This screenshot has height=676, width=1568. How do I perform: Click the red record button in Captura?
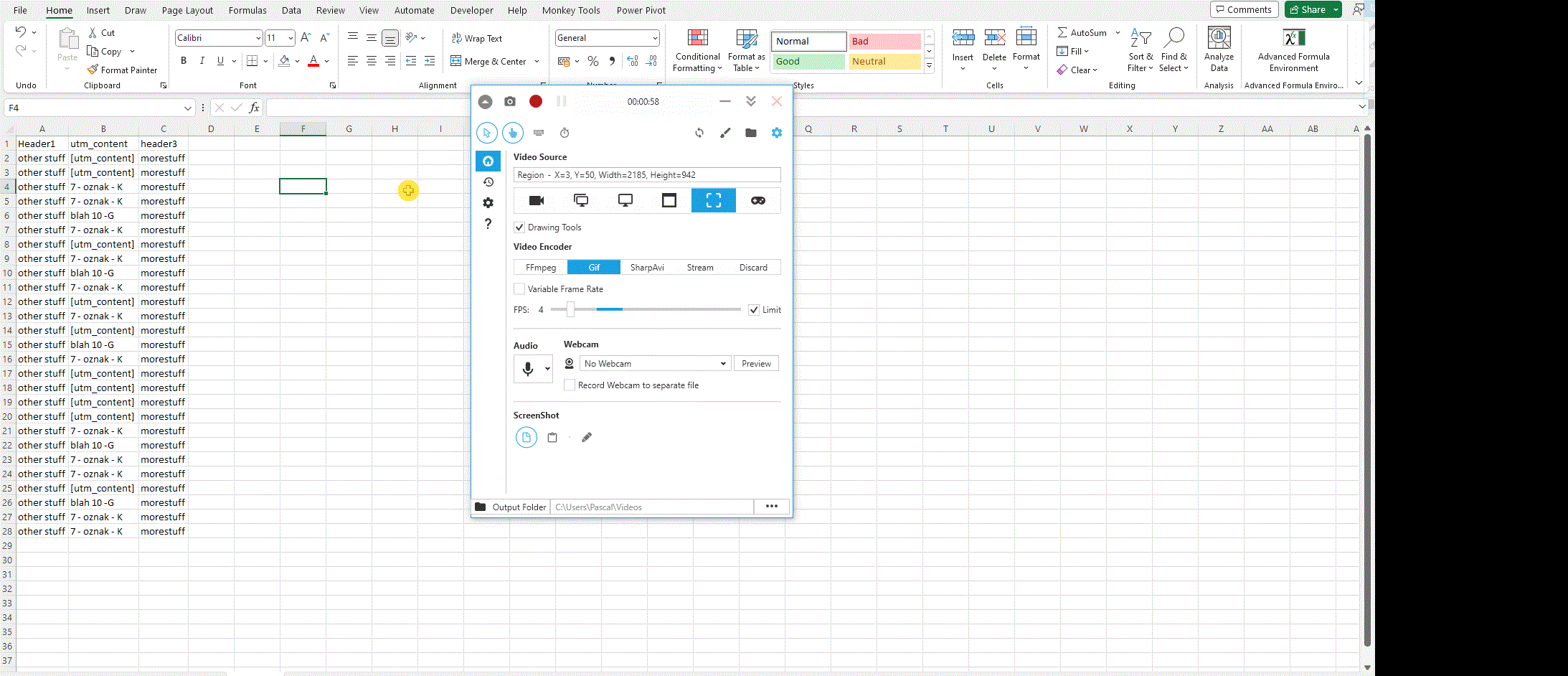click(535, 101)
